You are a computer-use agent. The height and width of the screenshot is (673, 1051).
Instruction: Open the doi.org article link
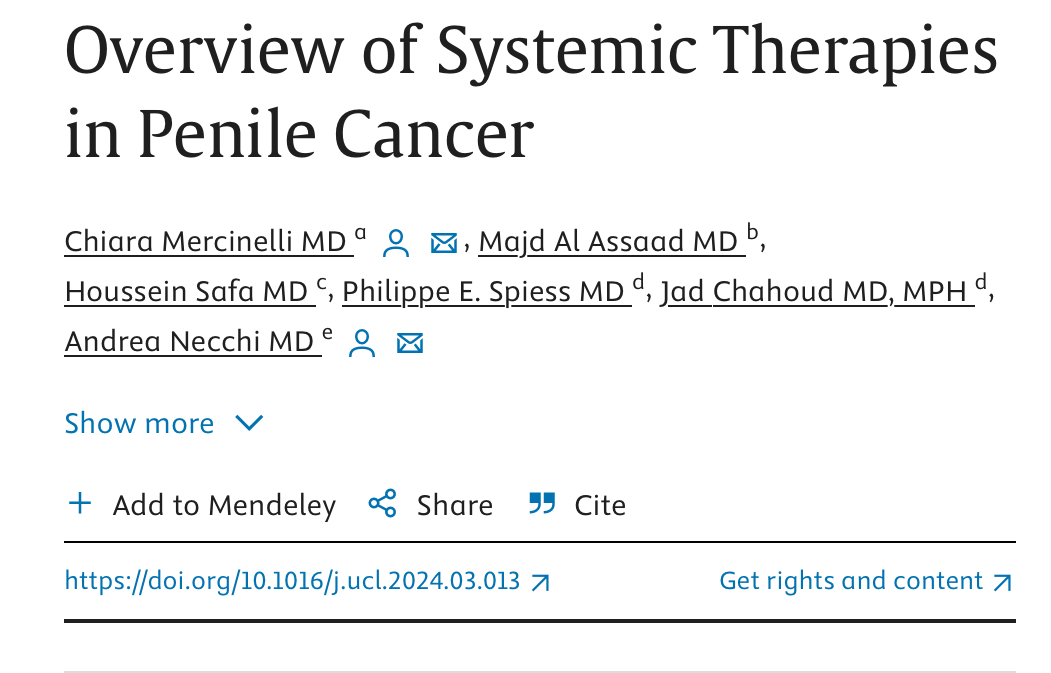[x=292, y=580]
